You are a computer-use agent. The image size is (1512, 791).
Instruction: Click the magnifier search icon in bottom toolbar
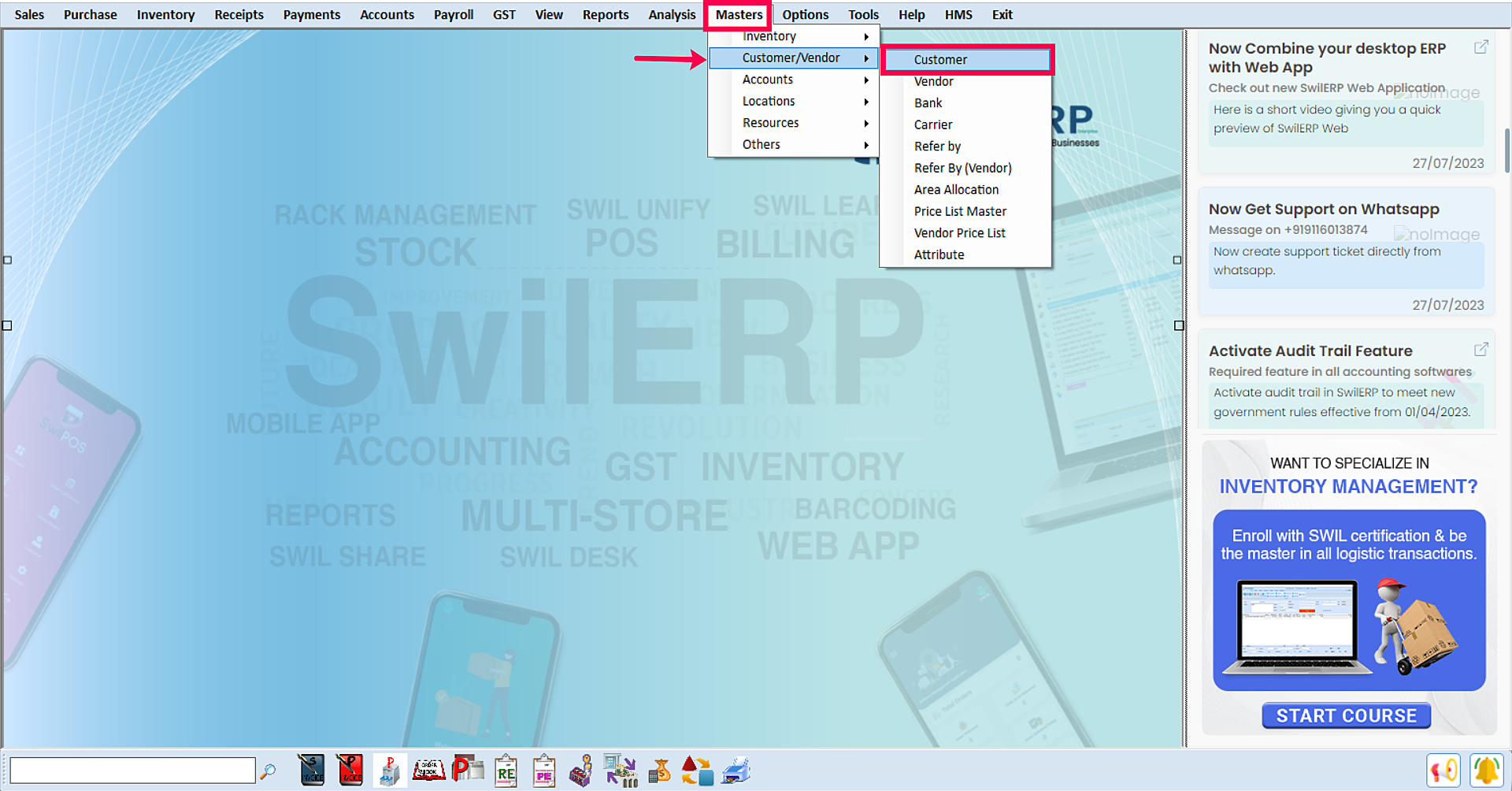coord(269,771)
